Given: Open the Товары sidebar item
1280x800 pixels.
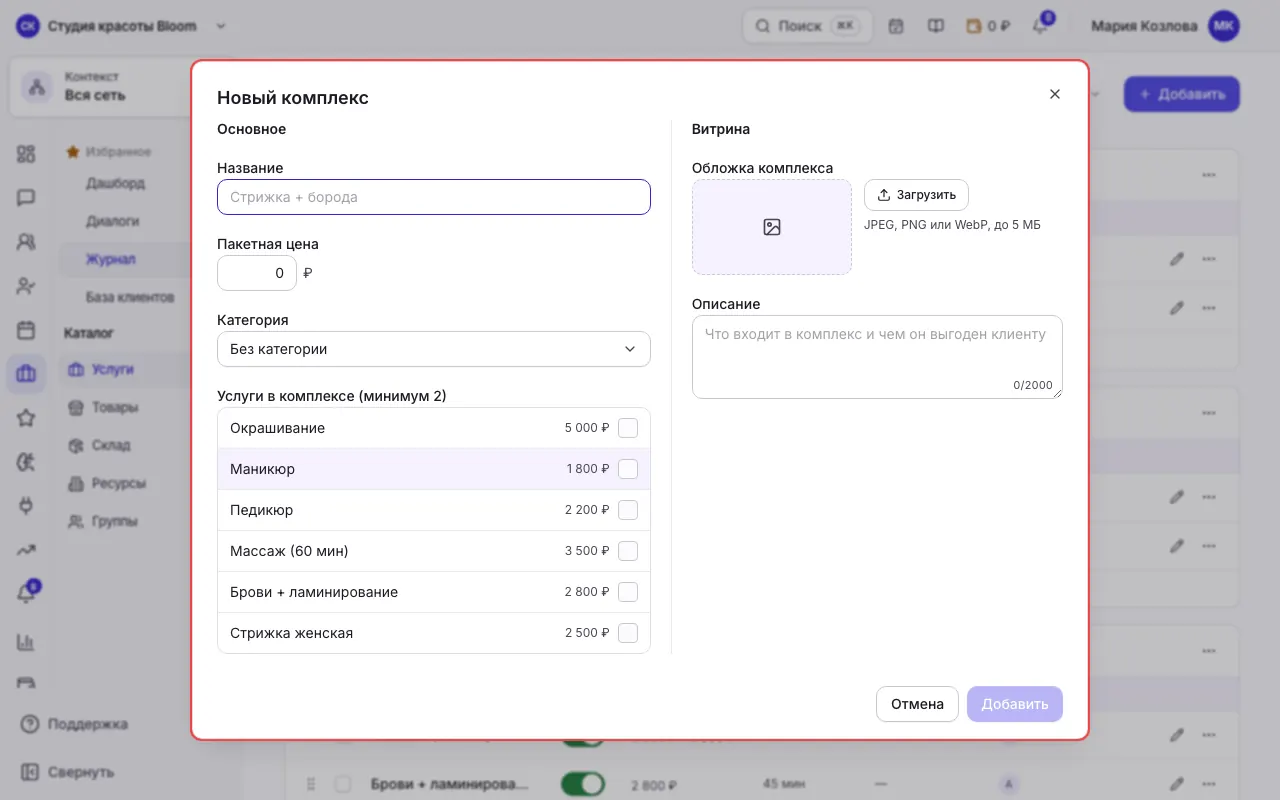Looking at the screenshot, I should 115,407.
